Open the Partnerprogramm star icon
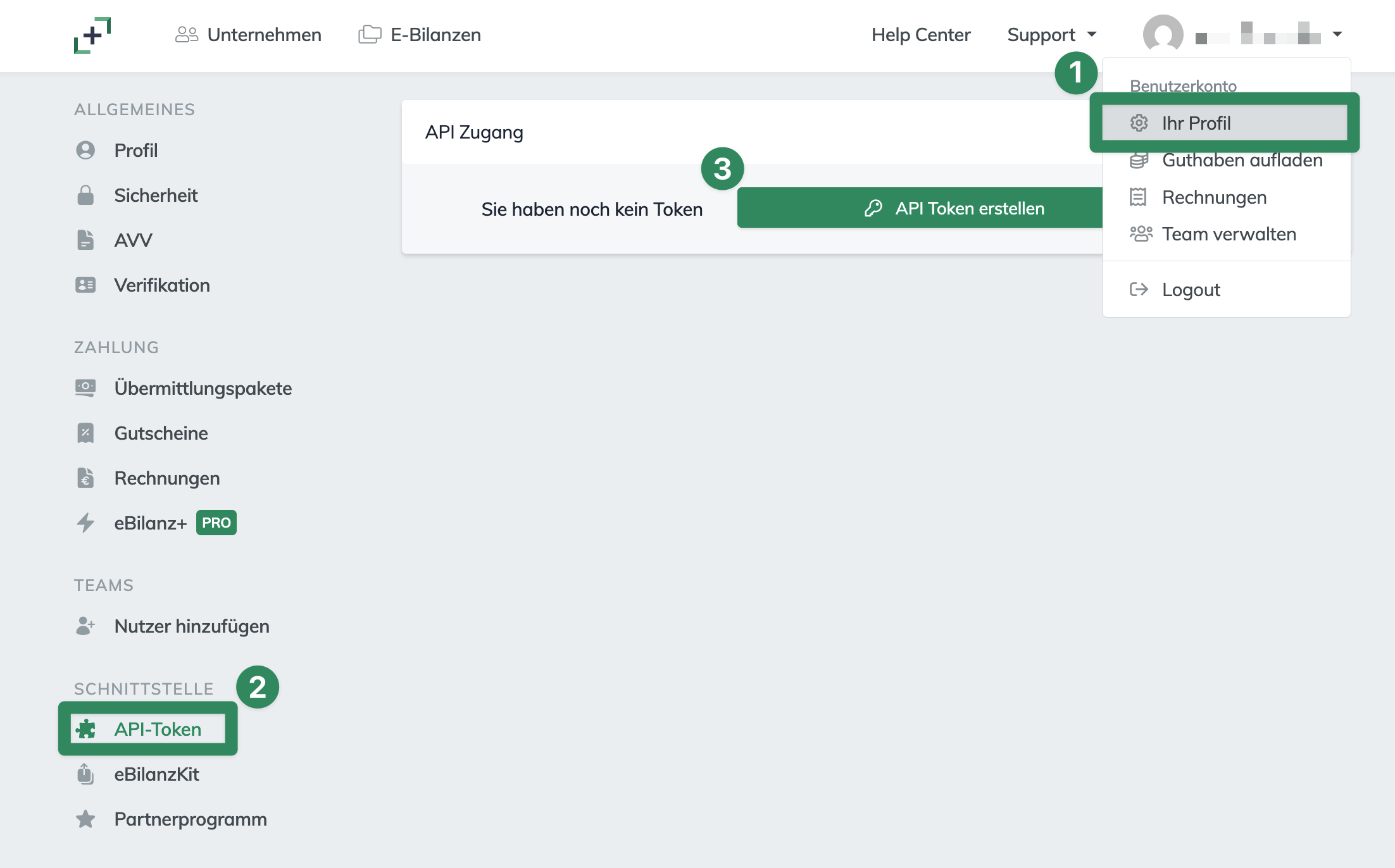Viewport: 1395px width, 868px height. click(85, 819)
